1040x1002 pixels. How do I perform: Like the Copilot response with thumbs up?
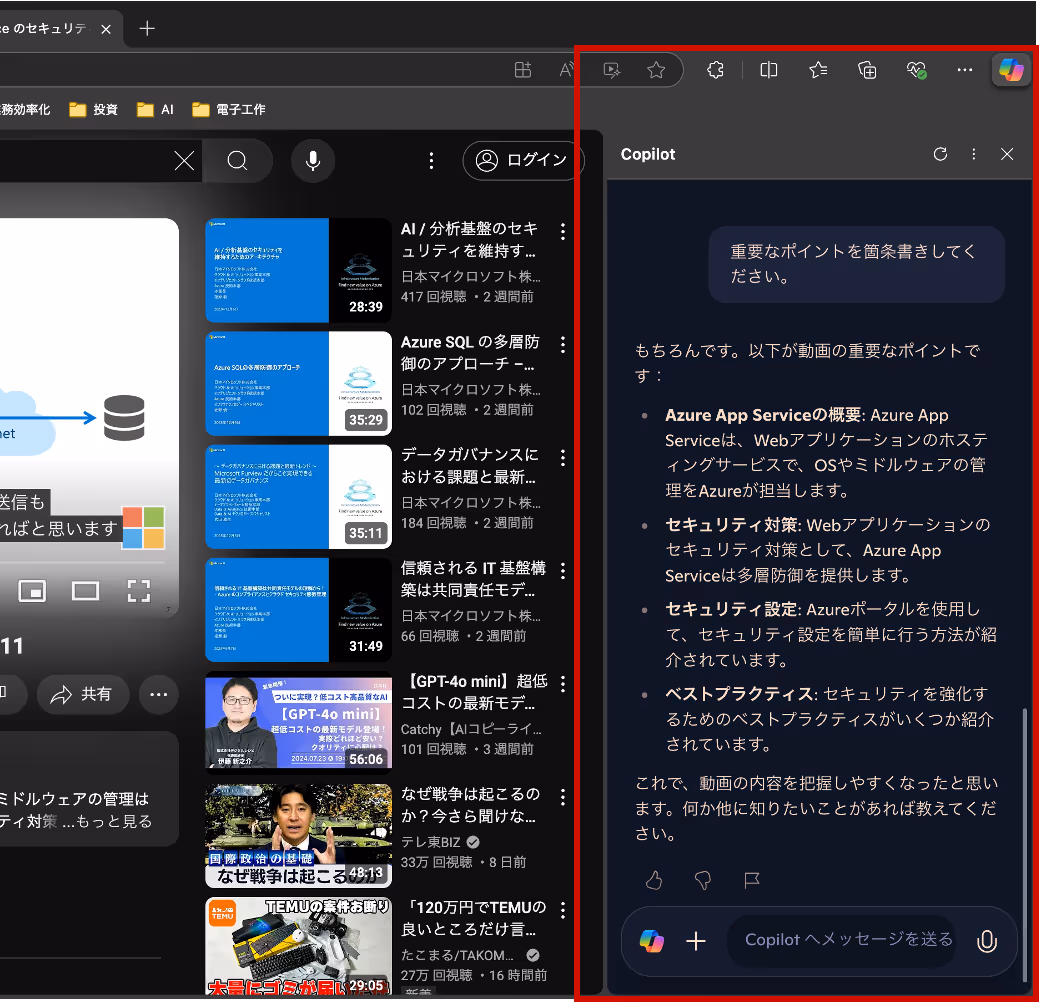pos(654,880)
